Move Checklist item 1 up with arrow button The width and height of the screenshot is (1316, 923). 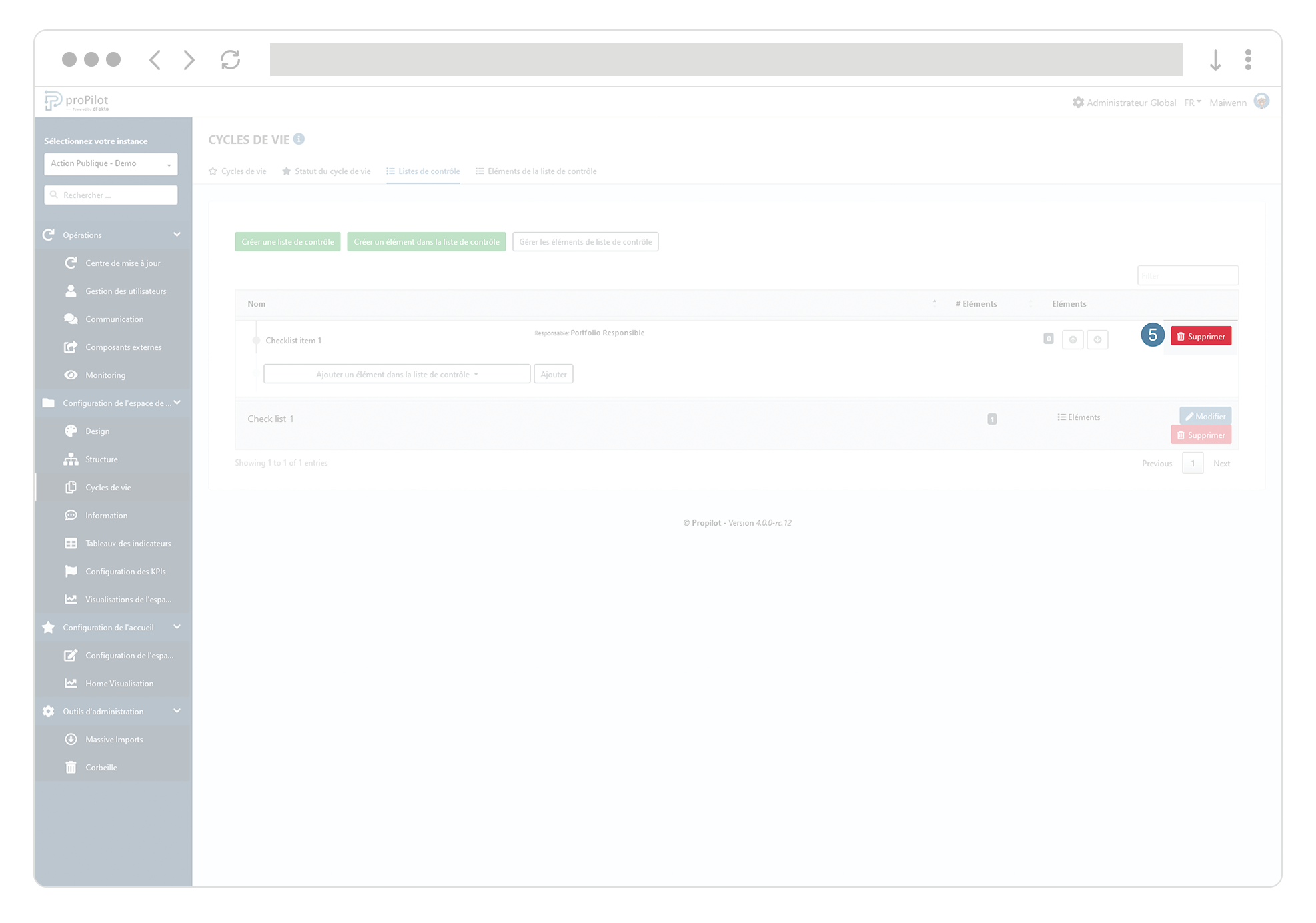pyautogui.click(x=1073, y=339)
